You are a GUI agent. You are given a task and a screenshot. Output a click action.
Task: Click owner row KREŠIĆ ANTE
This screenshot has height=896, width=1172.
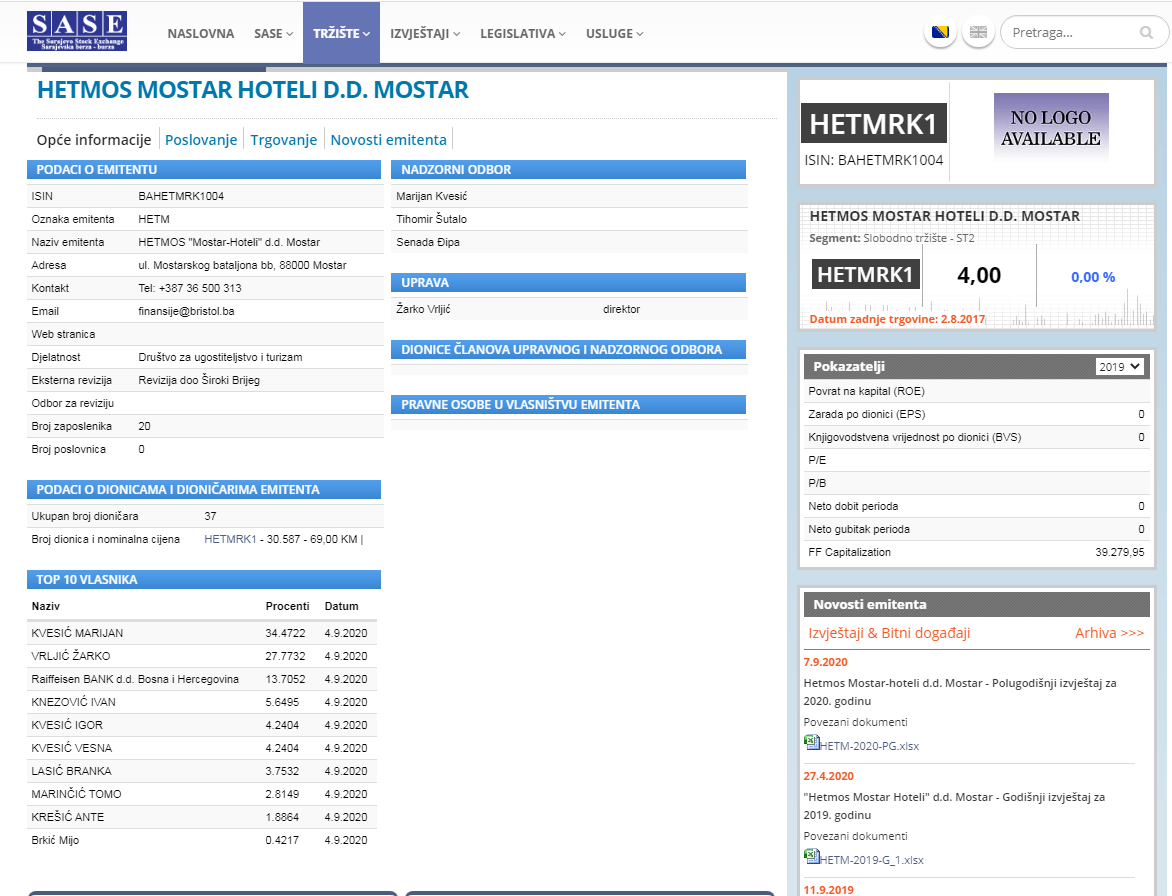tap(202, 818)
